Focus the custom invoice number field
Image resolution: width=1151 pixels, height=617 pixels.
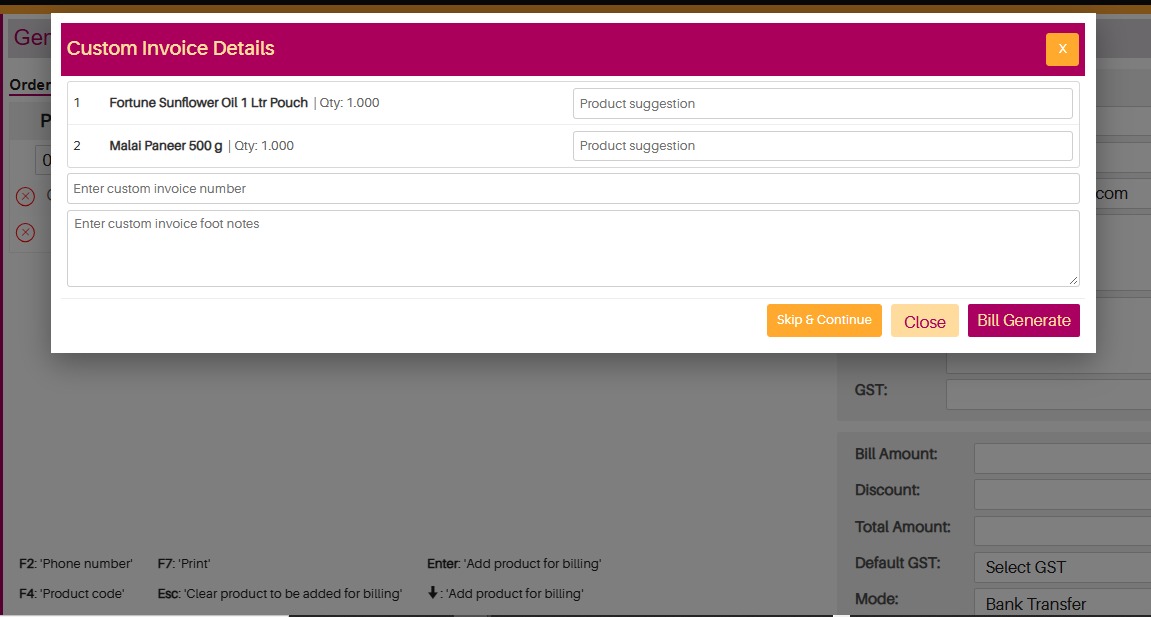tap(573, 189)
